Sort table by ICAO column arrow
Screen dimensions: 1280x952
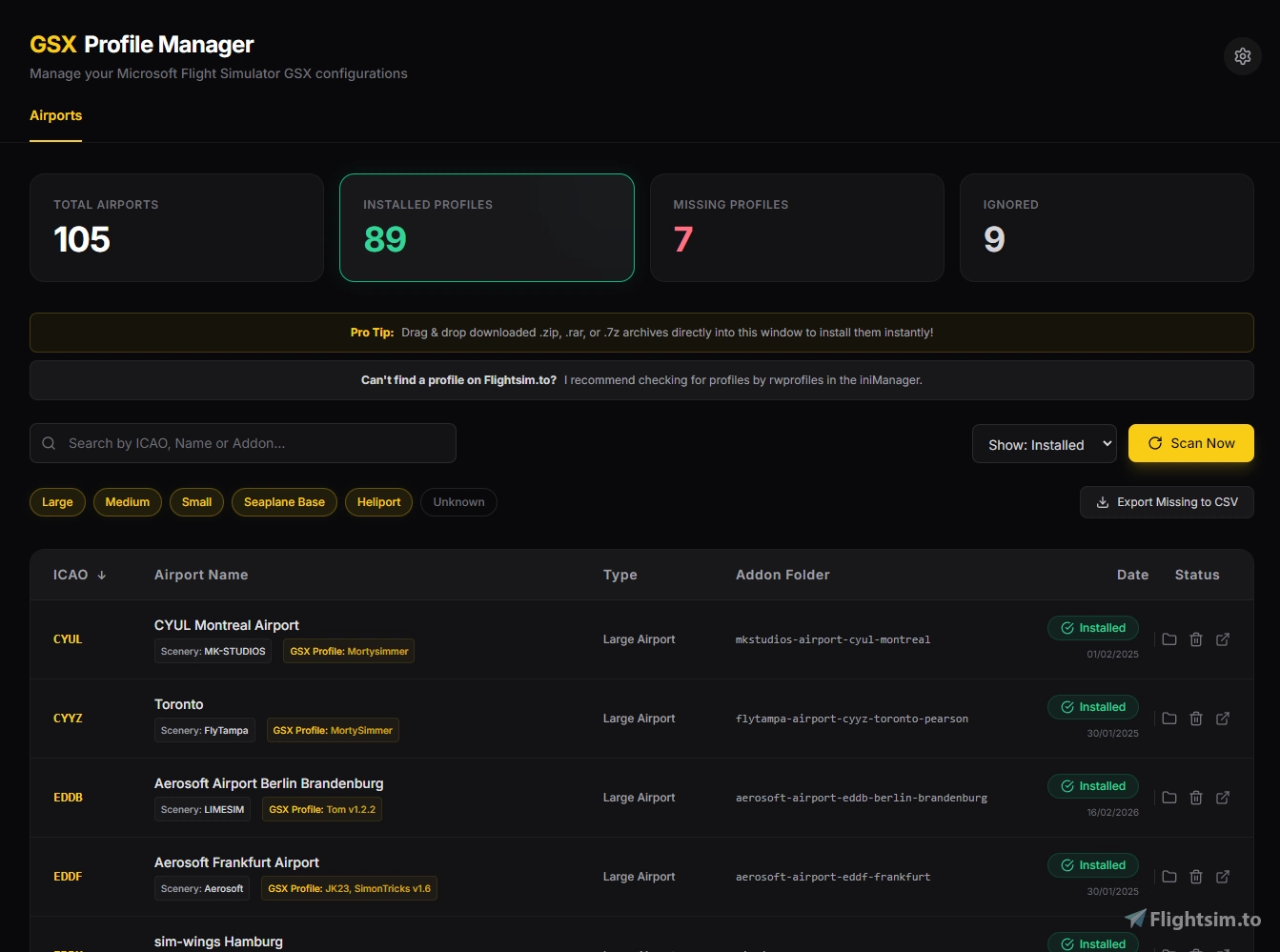[x=101, y=576]
